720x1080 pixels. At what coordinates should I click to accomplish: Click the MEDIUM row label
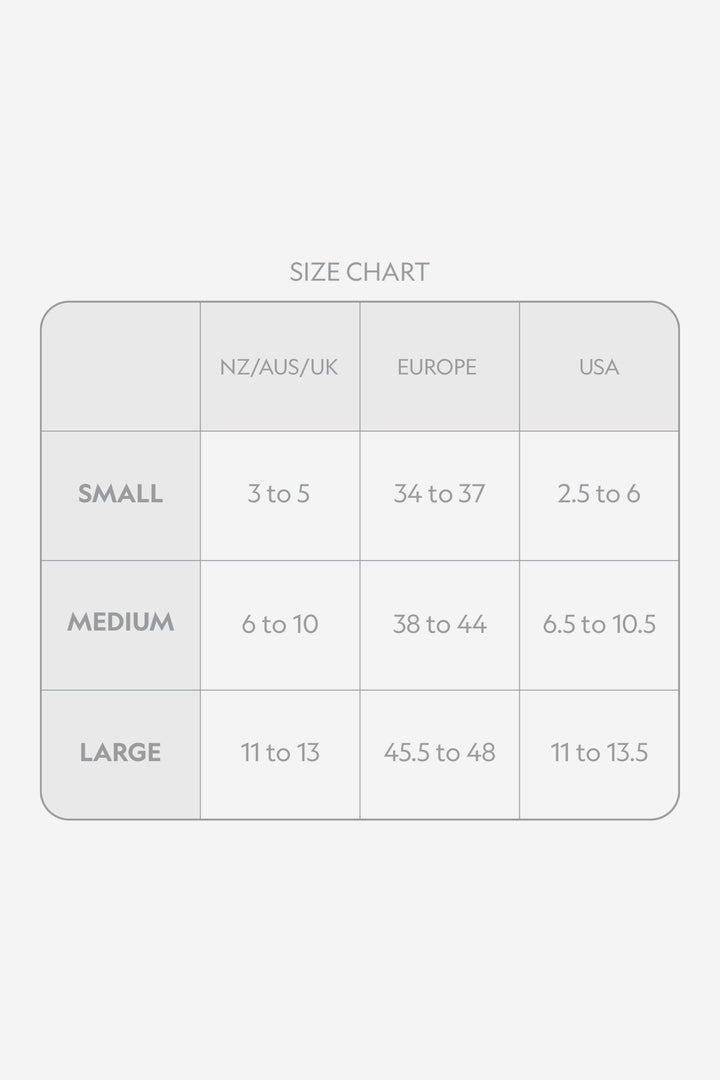(x=120, y=623)
